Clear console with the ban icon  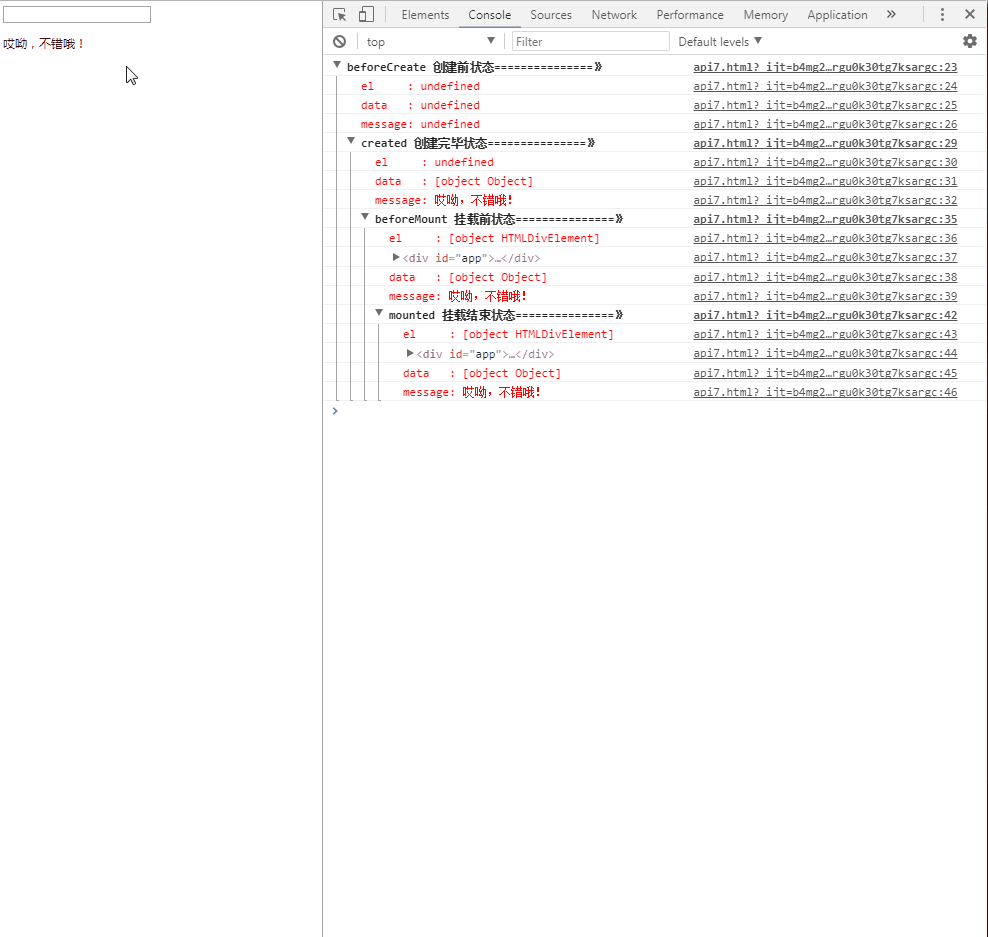tap(340, 42)
